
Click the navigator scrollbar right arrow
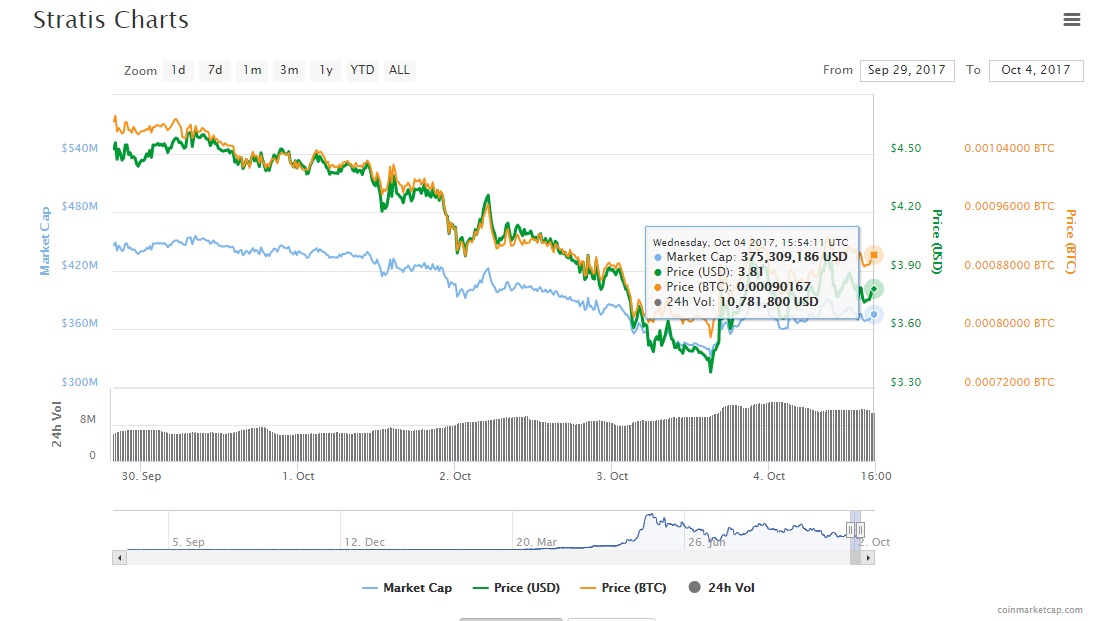pyautogui.click(x=866, y=557)
